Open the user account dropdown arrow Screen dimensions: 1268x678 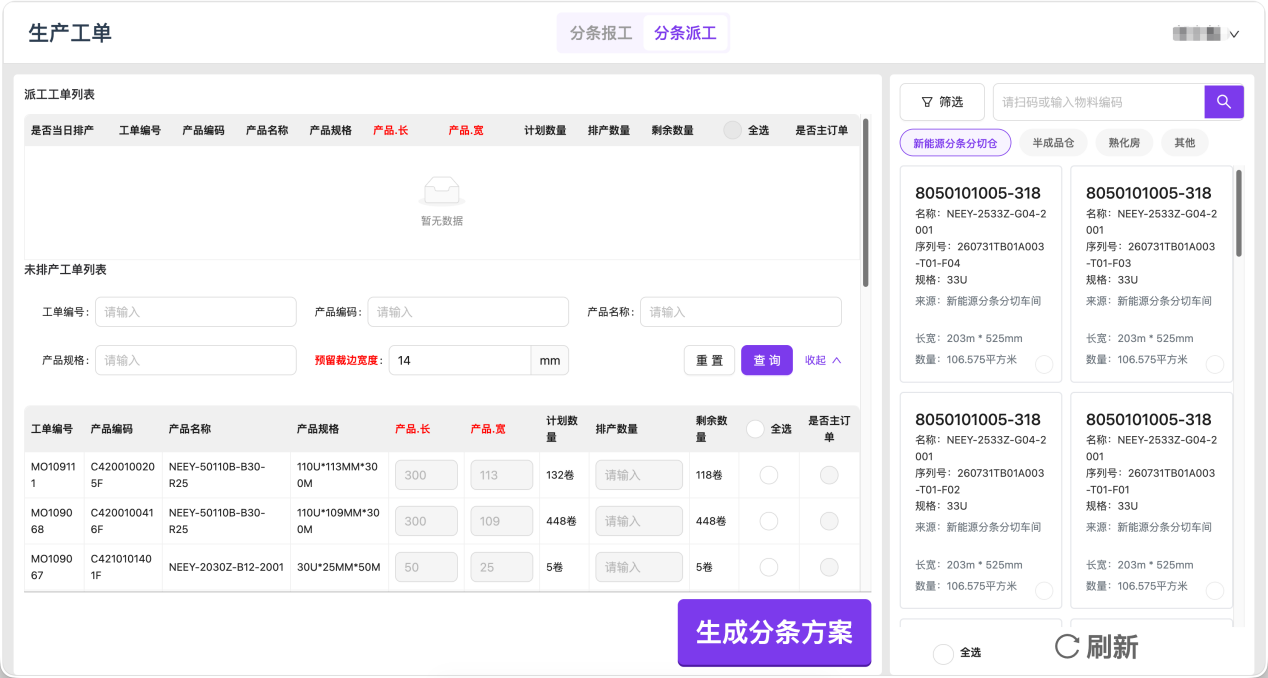point(1234,34)
